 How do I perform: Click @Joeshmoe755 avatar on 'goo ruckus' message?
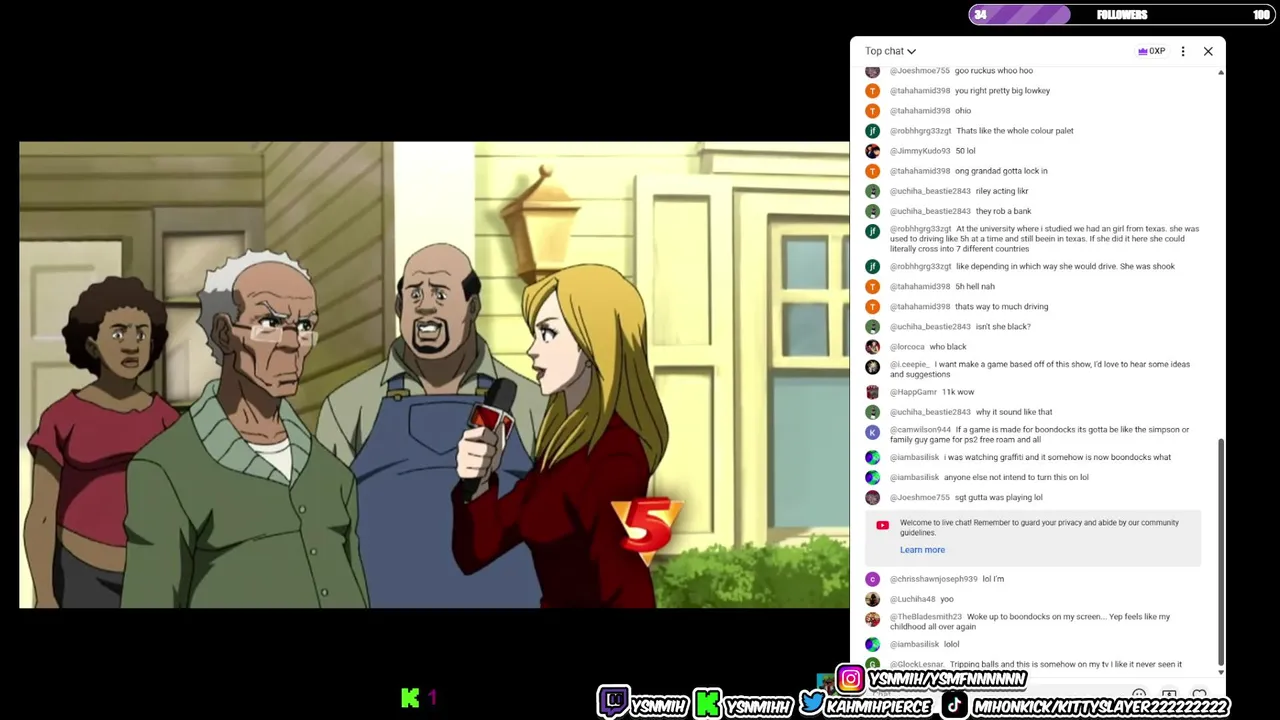coord(872,71)
